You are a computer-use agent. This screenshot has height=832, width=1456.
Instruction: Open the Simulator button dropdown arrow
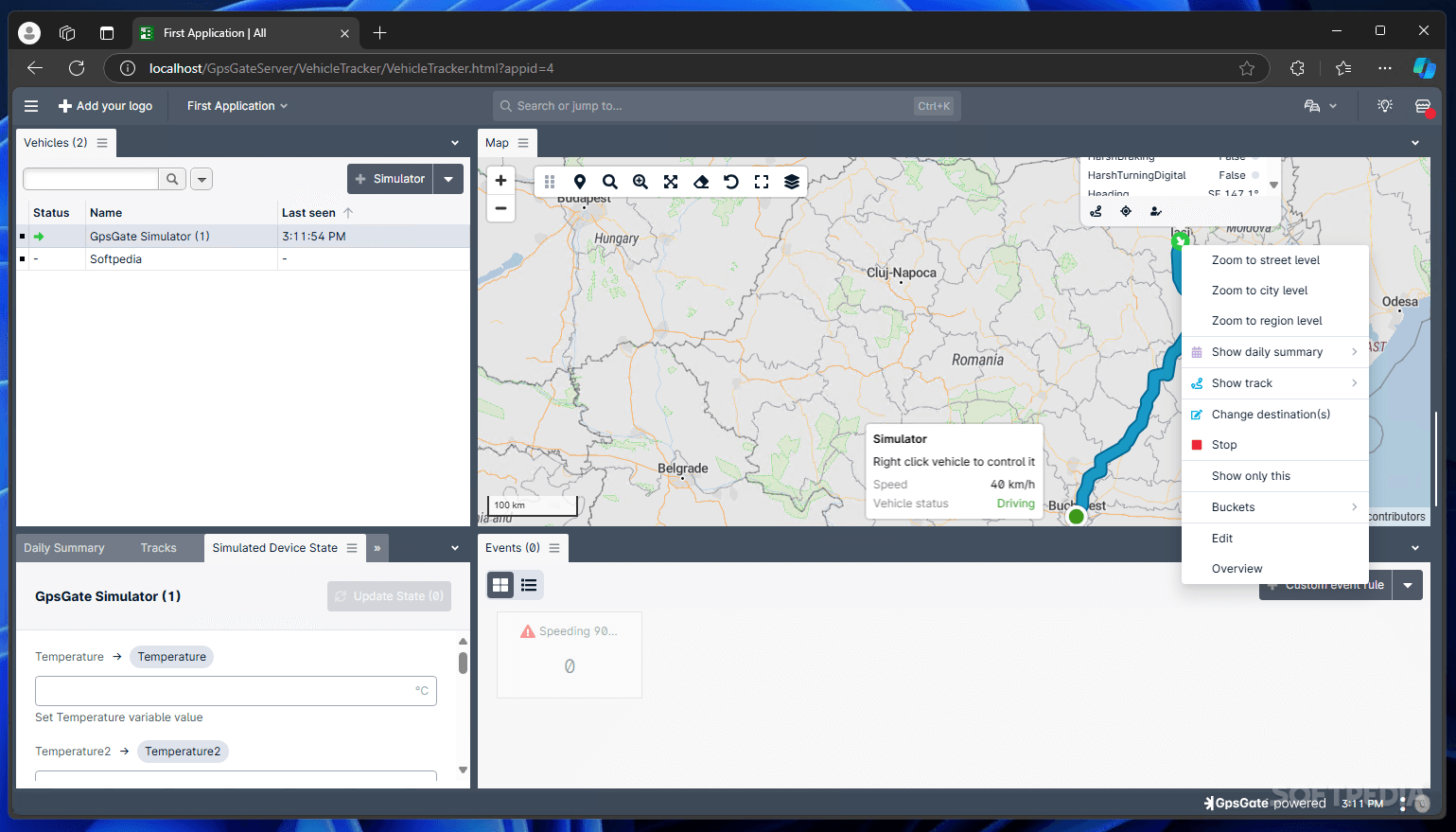(448, 179)
